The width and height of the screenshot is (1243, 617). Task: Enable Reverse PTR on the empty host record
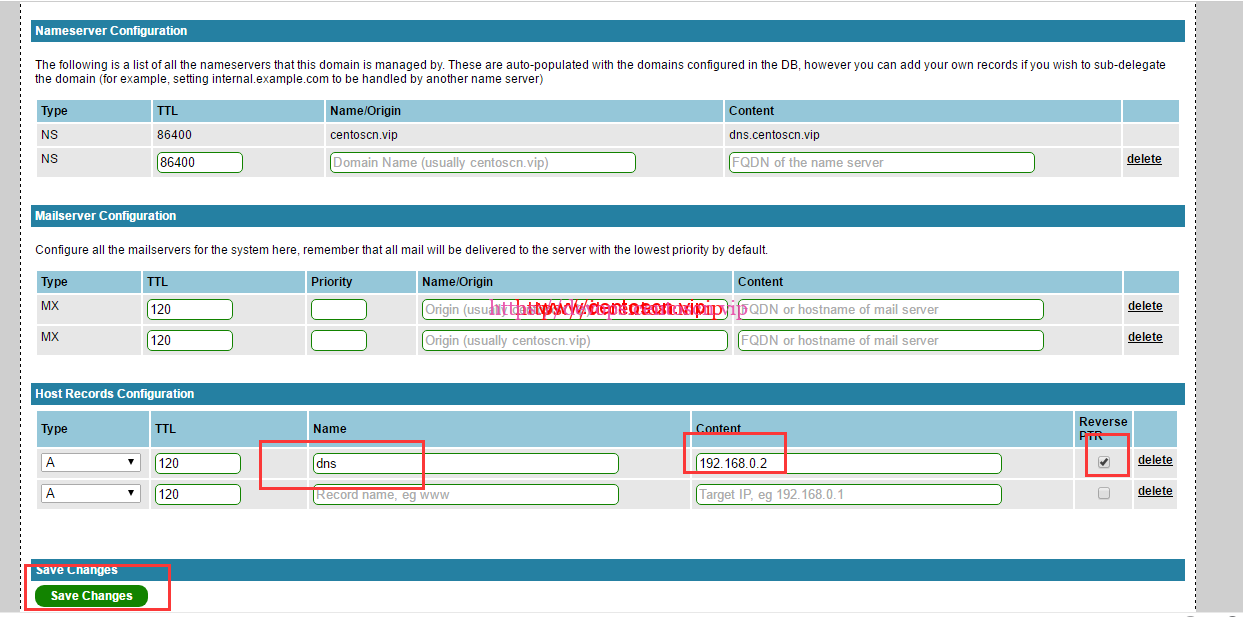click(x=1104, y=493)
